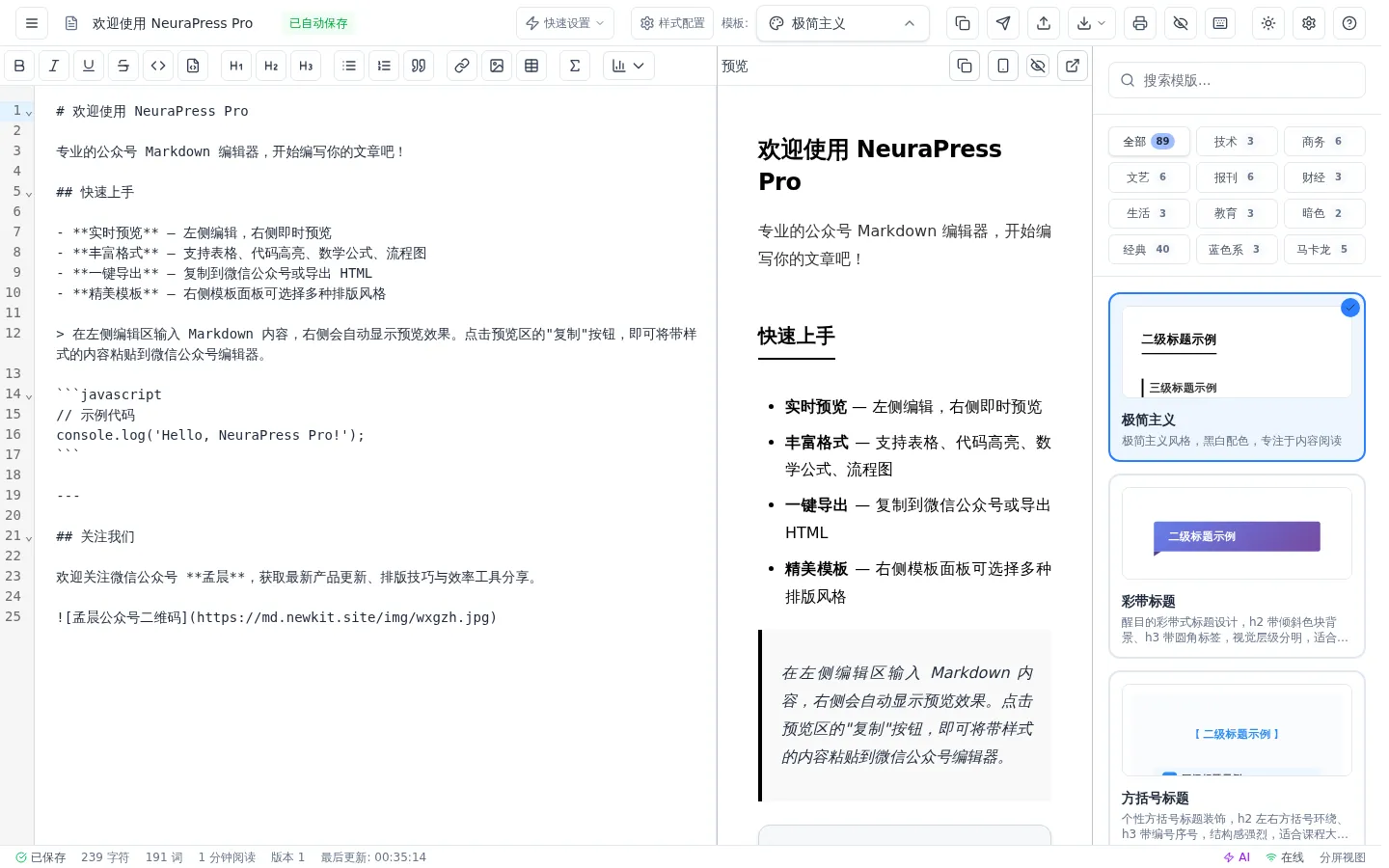Viewport: 1389px width, 868px height.
Task: Open the chart insert dropdown
Action: 628,66
